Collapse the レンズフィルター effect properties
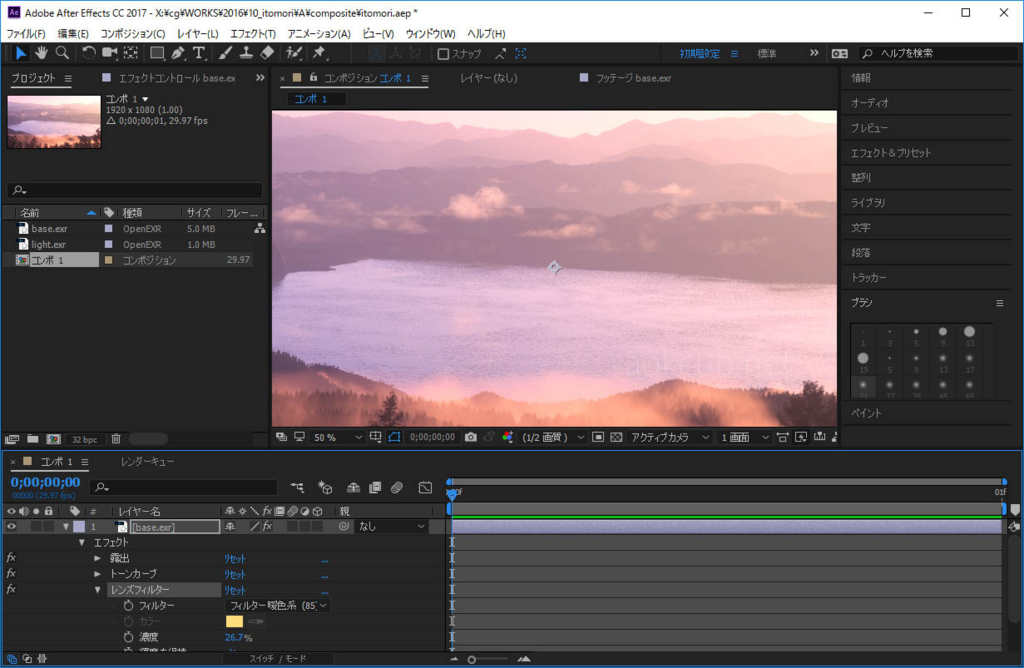 point(97,590)
